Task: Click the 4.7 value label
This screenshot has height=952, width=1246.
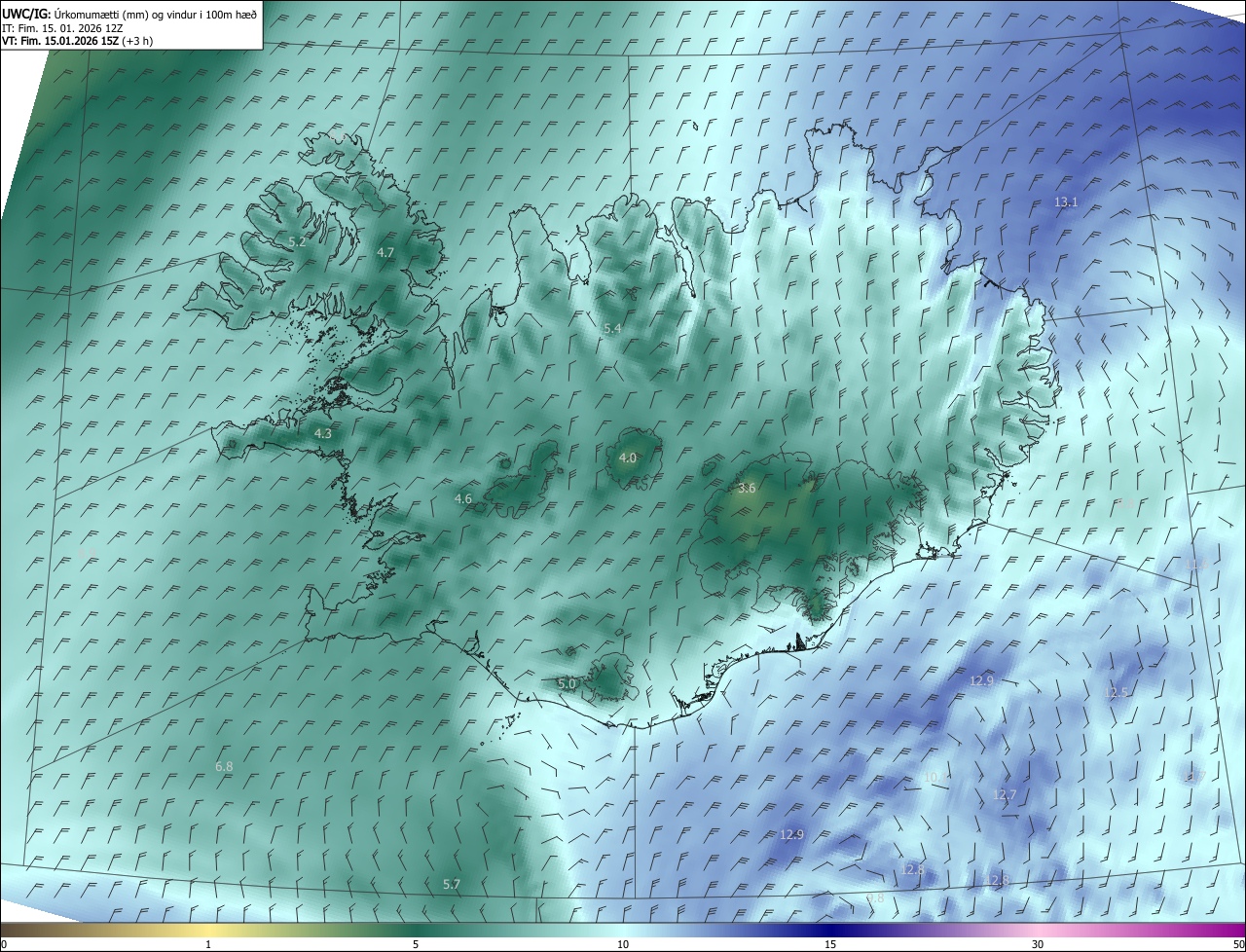Action: pos(385,252)
